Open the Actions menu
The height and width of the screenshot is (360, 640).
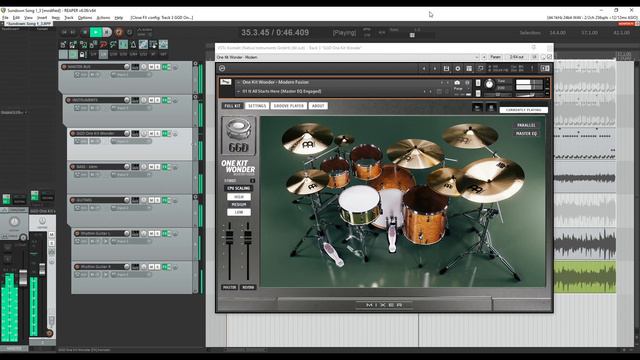[103, 18]
